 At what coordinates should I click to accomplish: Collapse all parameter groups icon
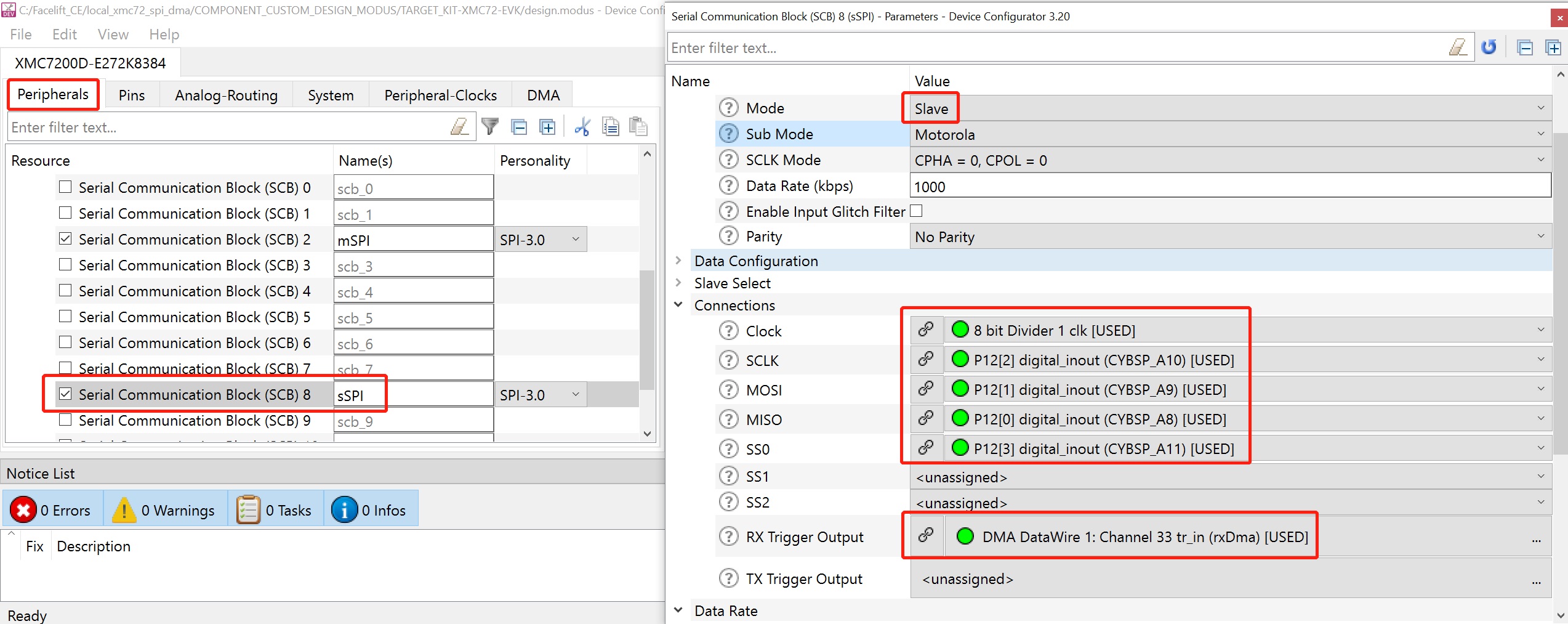(x=1525, y=47)
